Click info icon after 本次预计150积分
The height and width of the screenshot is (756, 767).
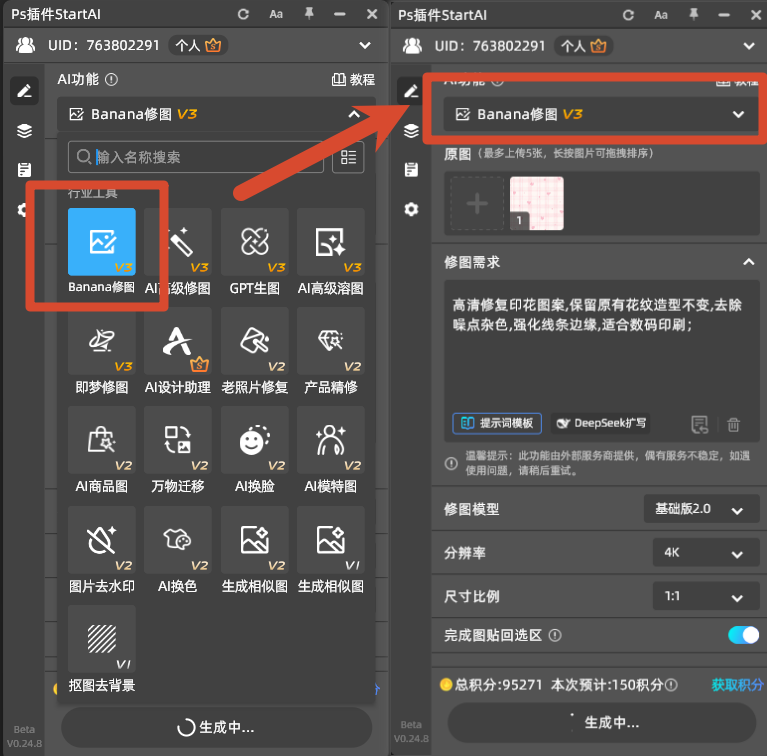(x=672, y=685)
